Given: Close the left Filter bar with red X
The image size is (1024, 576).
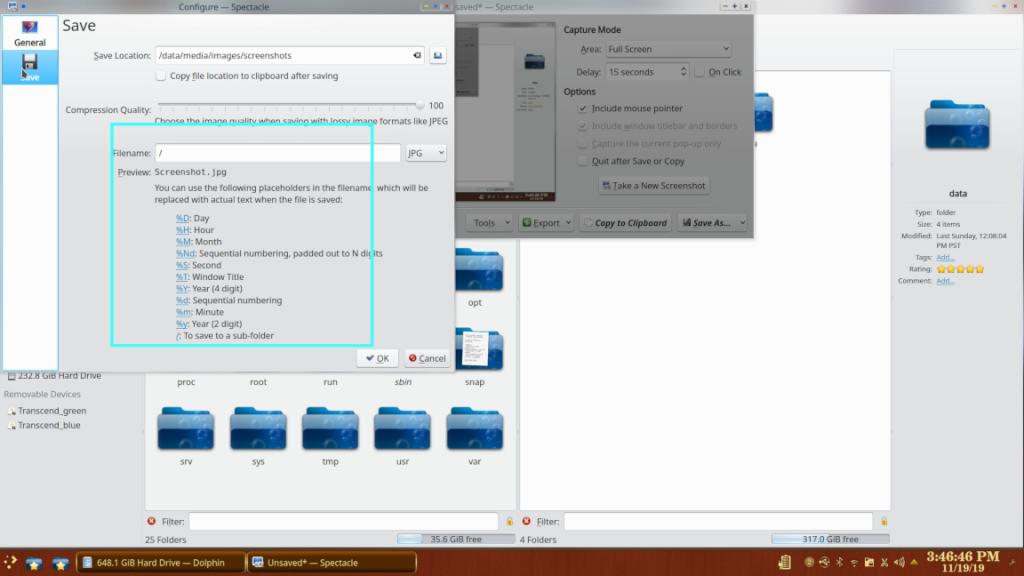Looking at the screenshot, I should pyautogui.click(x=152, y=521).
